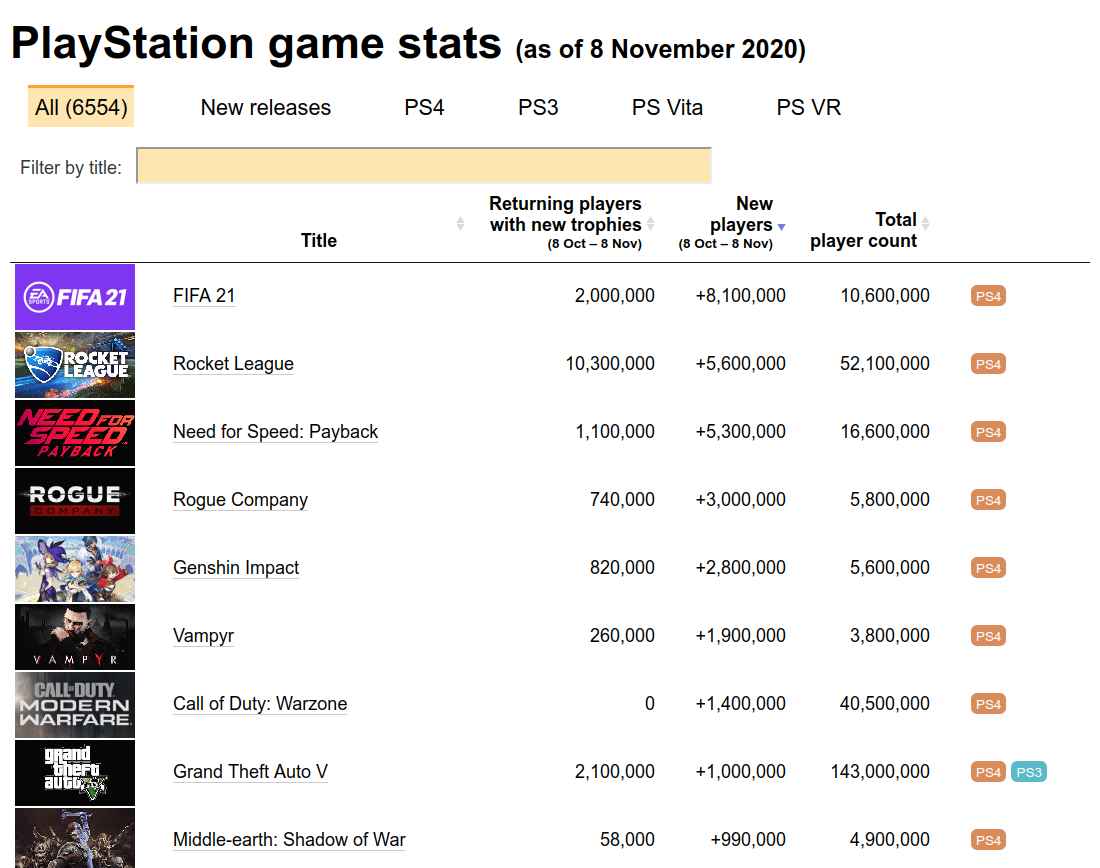Select the PS Vita tab
1100x868 pixels.
(667, 108)
